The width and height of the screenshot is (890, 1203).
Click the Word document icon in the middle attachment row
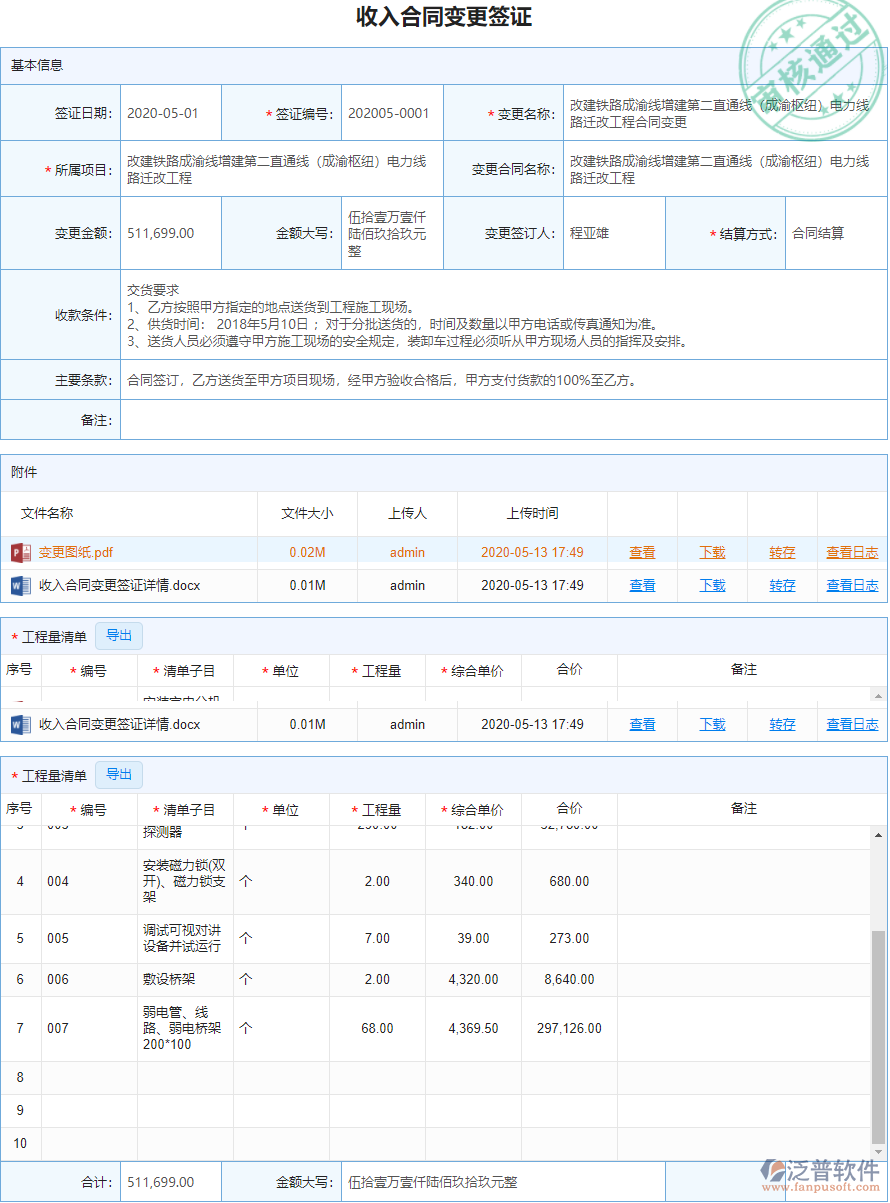pos(21,724)
